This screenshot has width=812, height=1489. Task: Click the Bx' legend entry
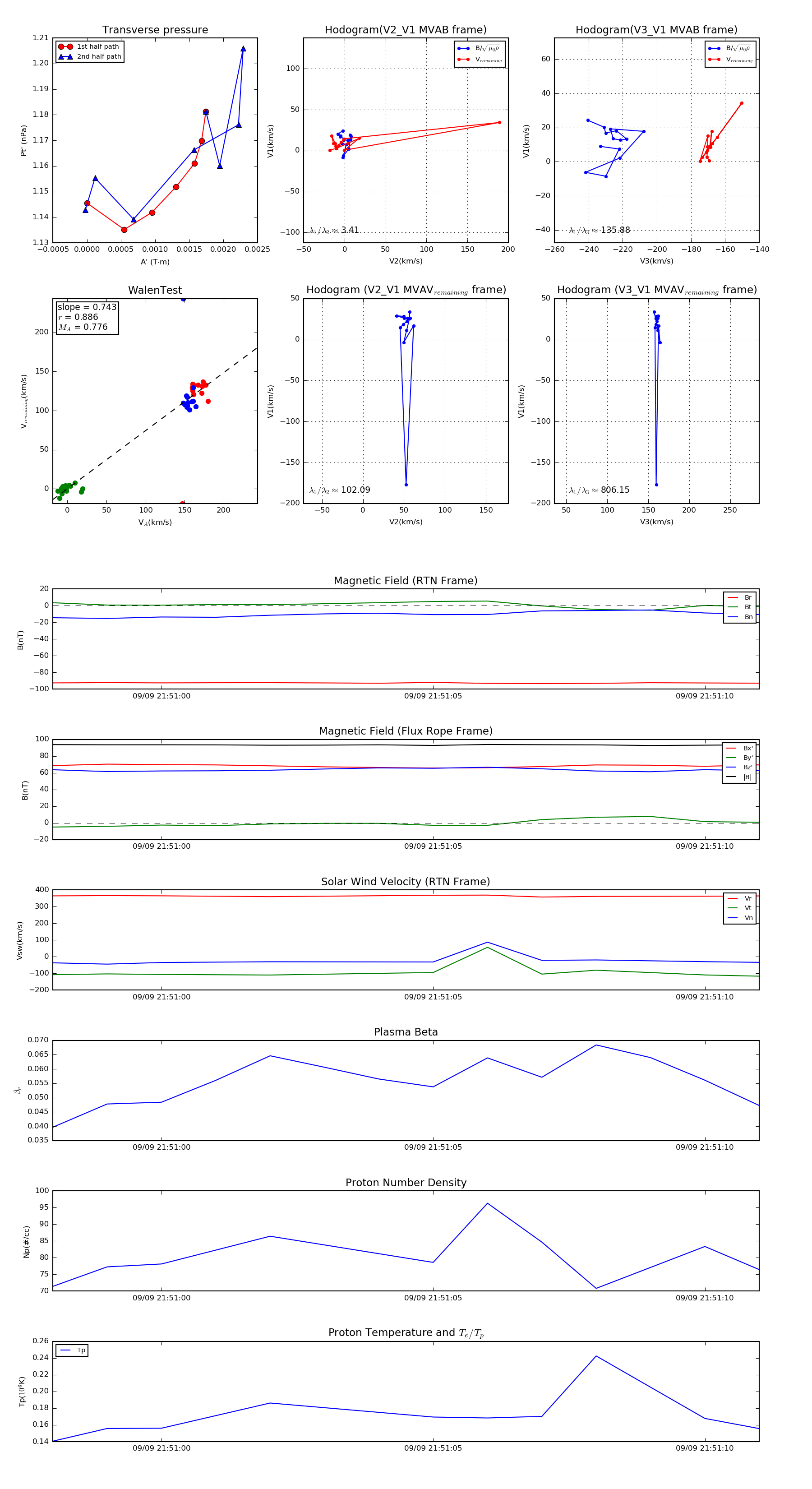(739, 748)
